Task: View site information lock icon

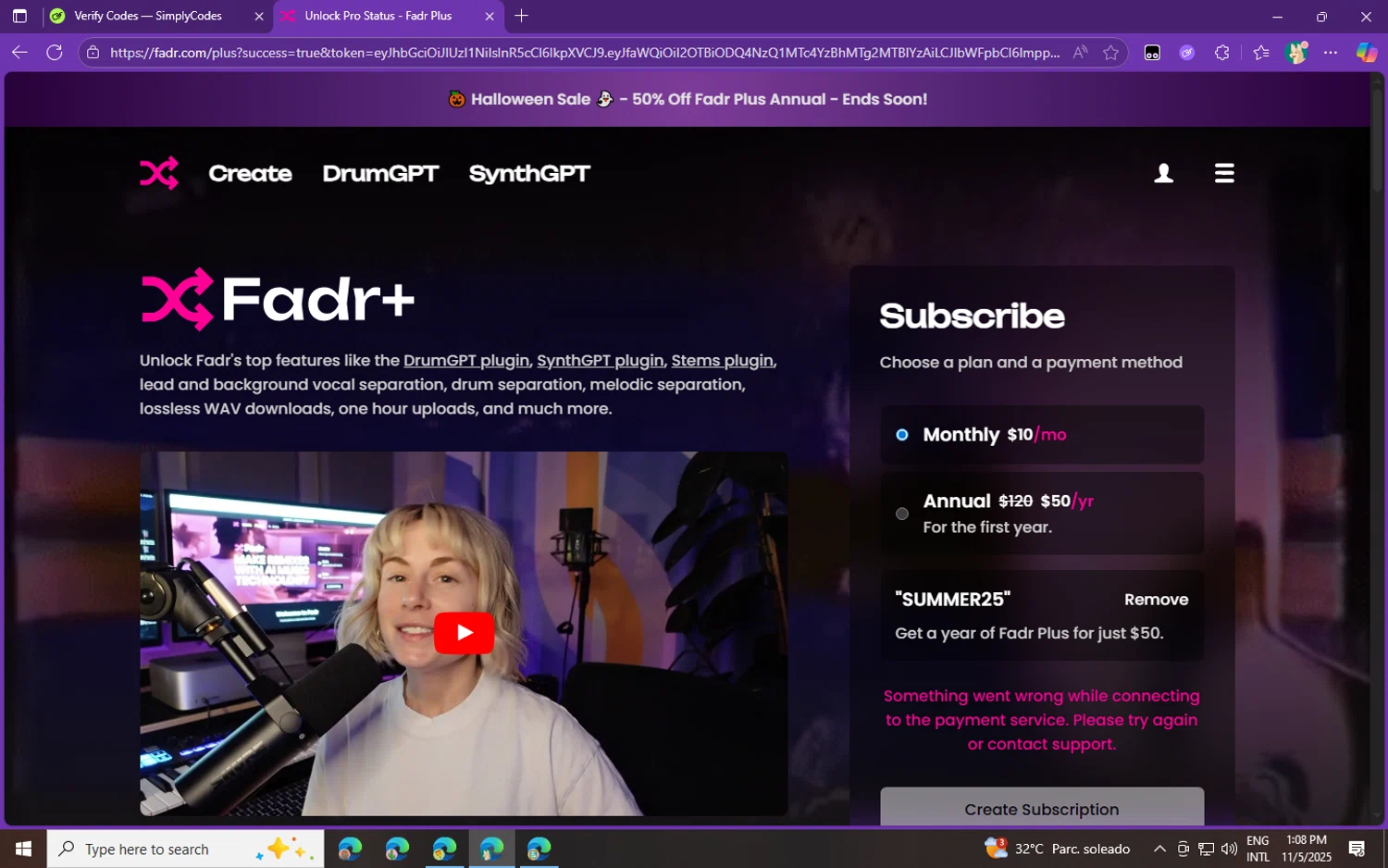Action: pos(93,53)
